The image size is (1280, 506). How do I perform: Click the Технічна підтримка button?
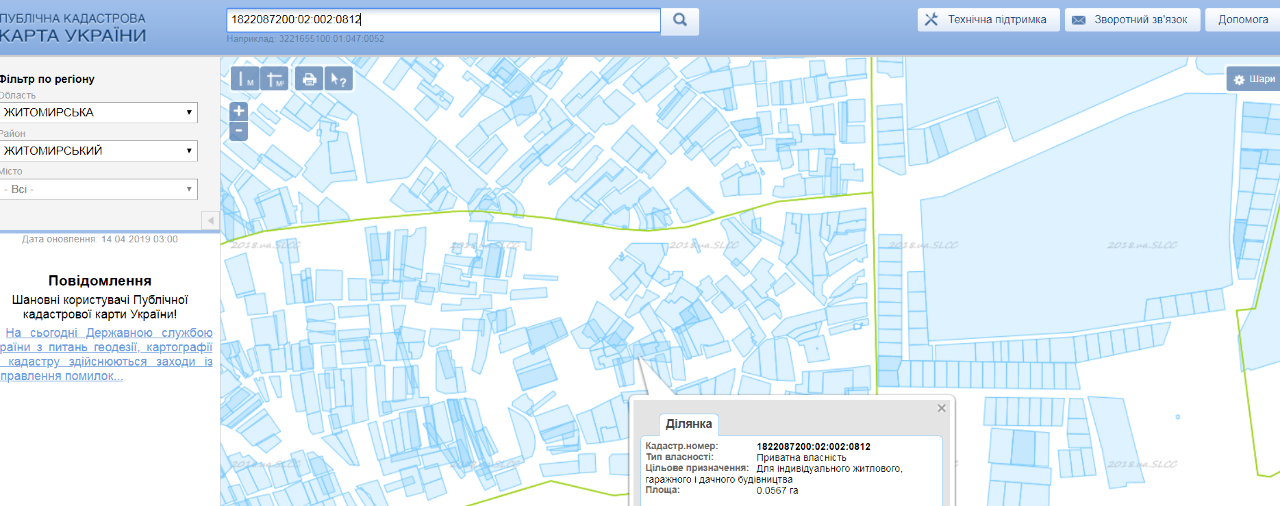tap(988, 20)
